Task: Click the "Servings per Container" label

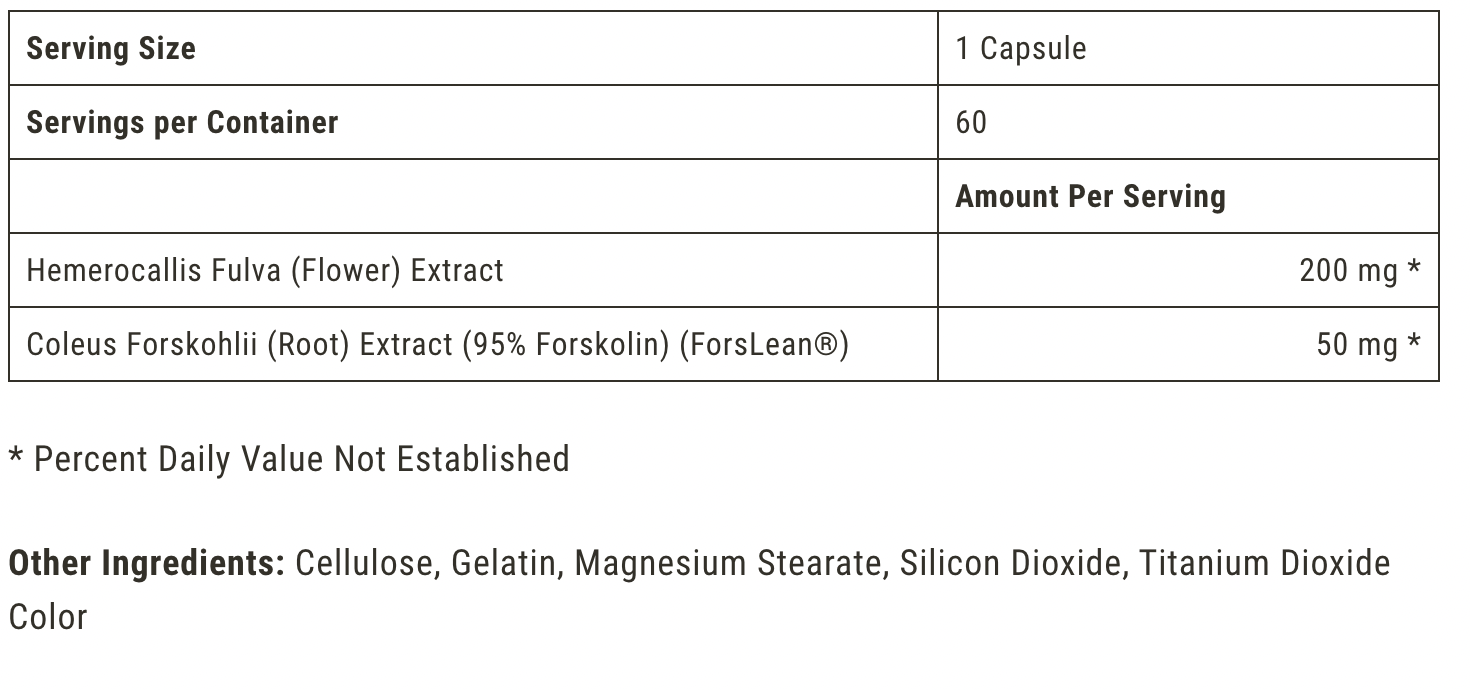Action: click(x=182, y=122)
